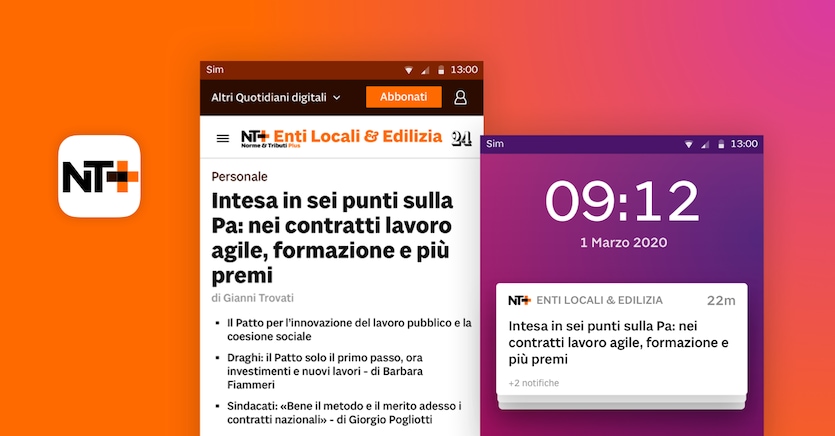The height and width of the screenshot is (436, 835).
Task: Tap ENTI LOCALI & EDILIZIA notification title
Action: point(599,300)
